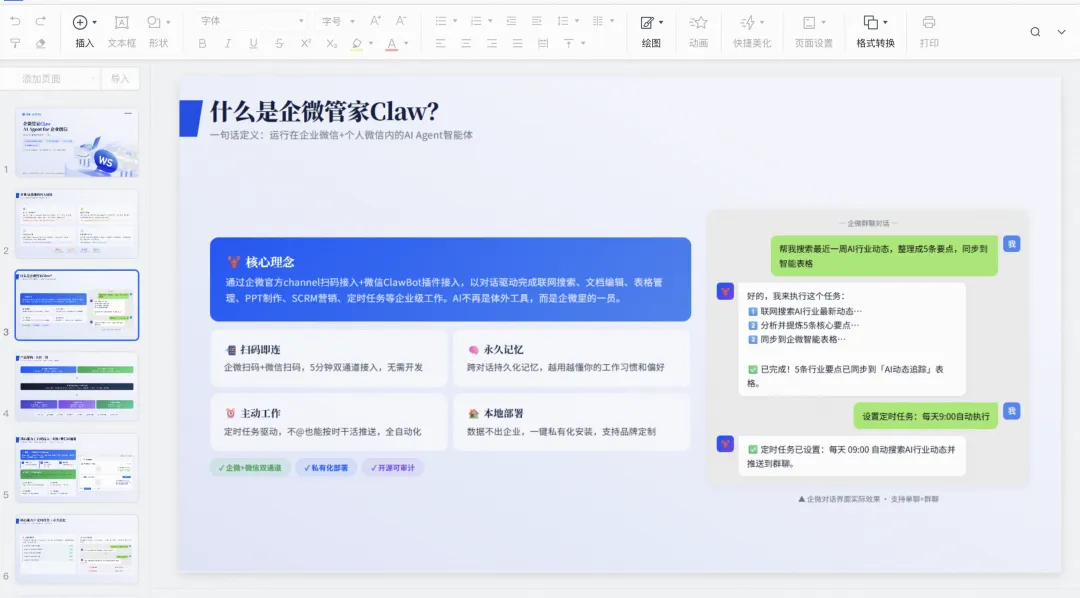The height and width of the screenshot is (598, 1080).
Task: Toggle underline formatting
Action: tap(253, 43)
